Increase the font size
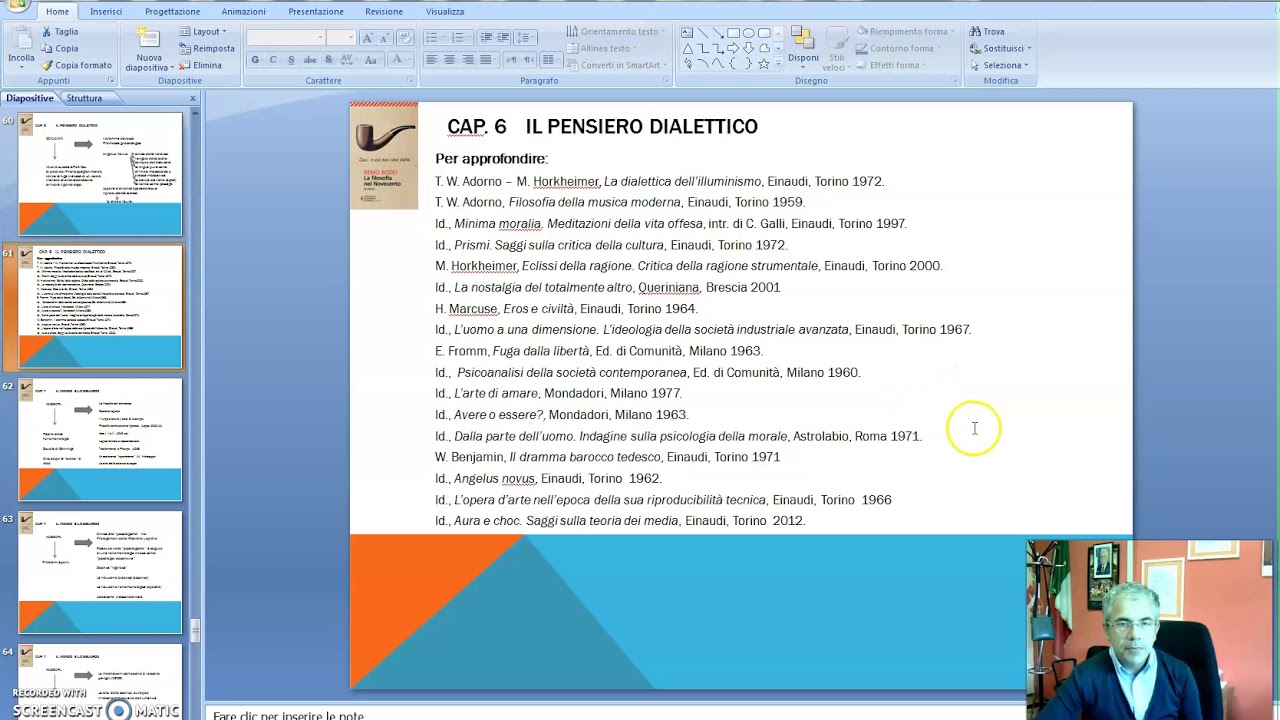The width and height of the screenshot is (1280, 720). point(367,38)
